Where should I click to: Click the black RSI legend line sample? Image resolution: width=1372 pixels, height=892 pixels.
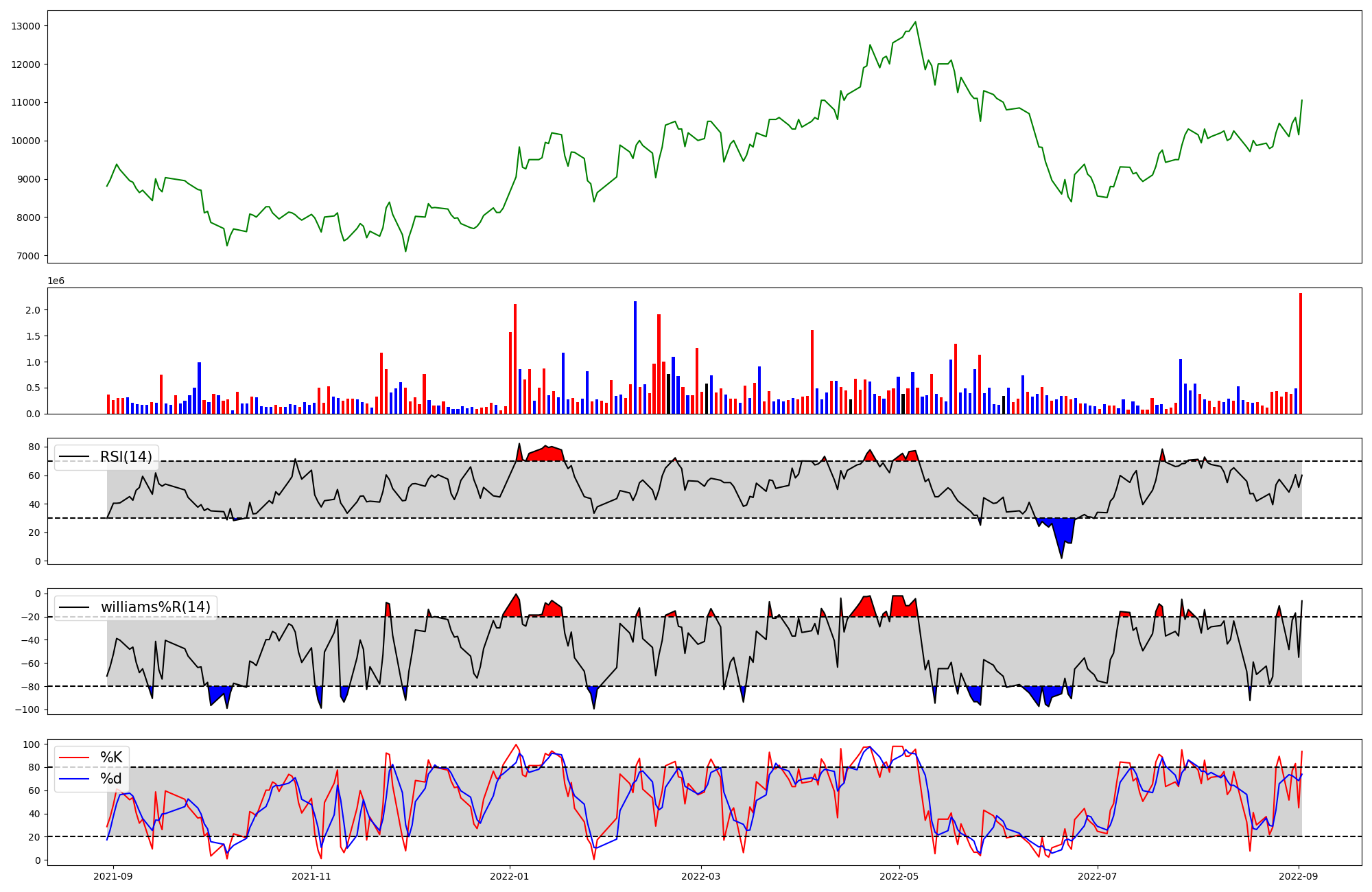pyautogui.click(x=74, y=457)
